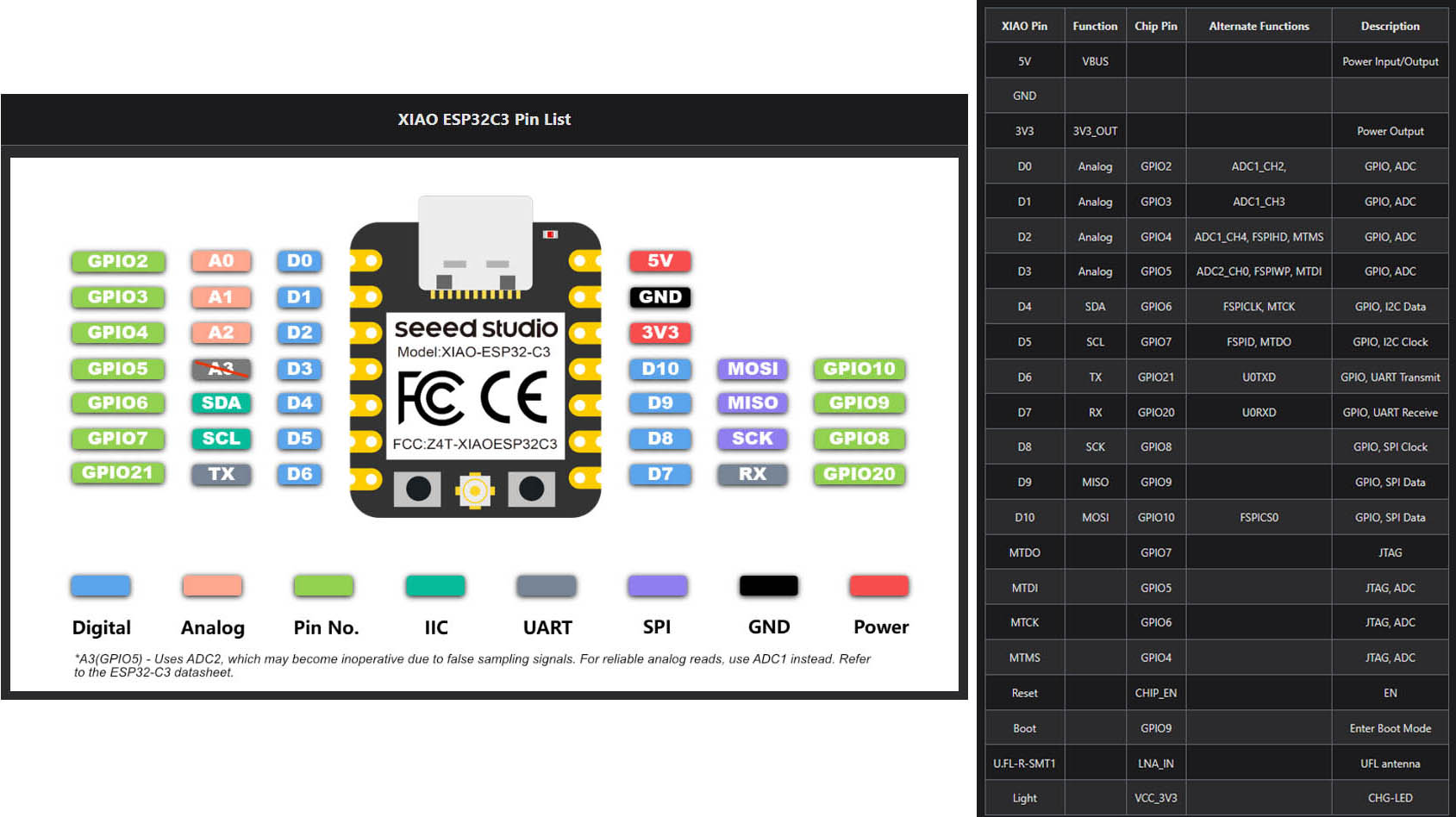Click the green GPIO20 badge in the diagram

(859, 474)
